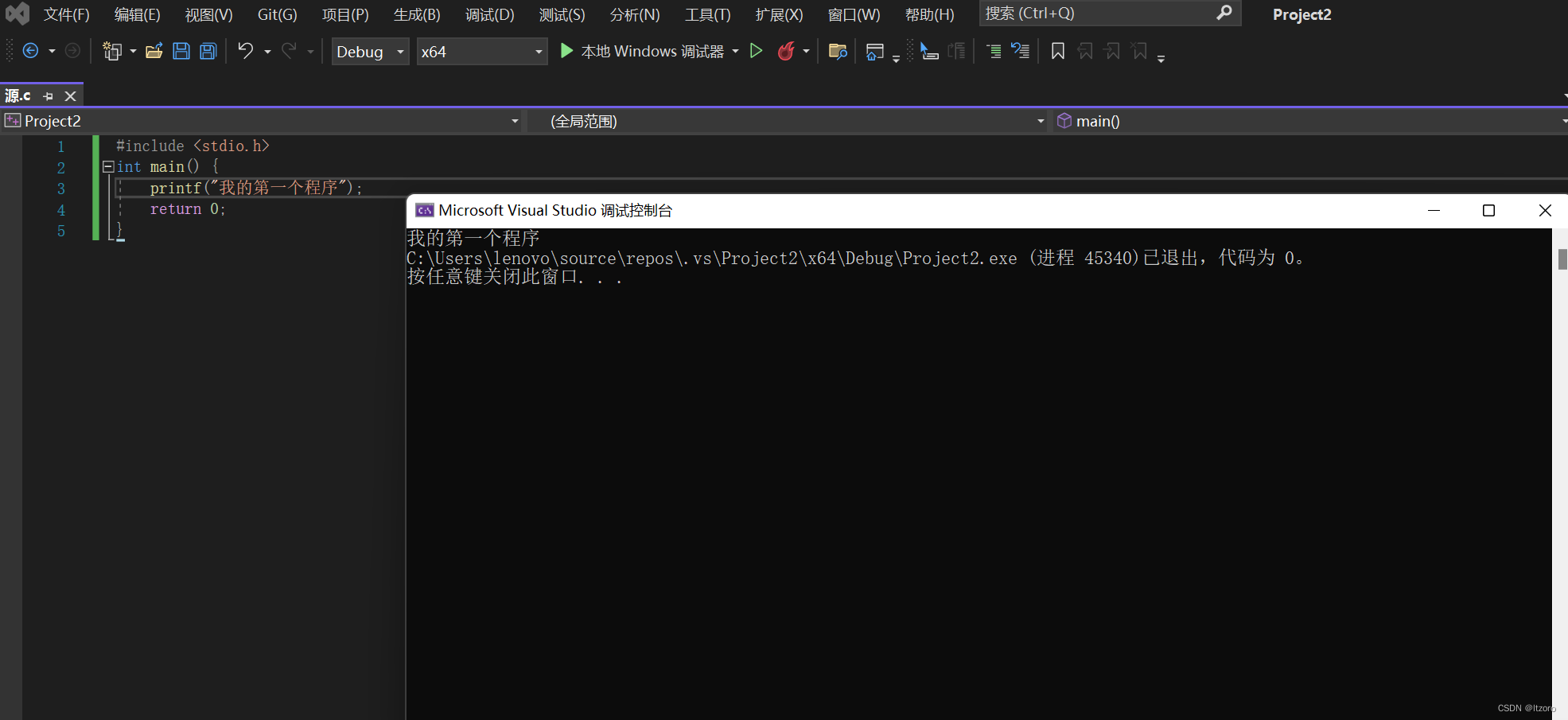
Task: Click the save all icon
Action: (x=208, y=51)
